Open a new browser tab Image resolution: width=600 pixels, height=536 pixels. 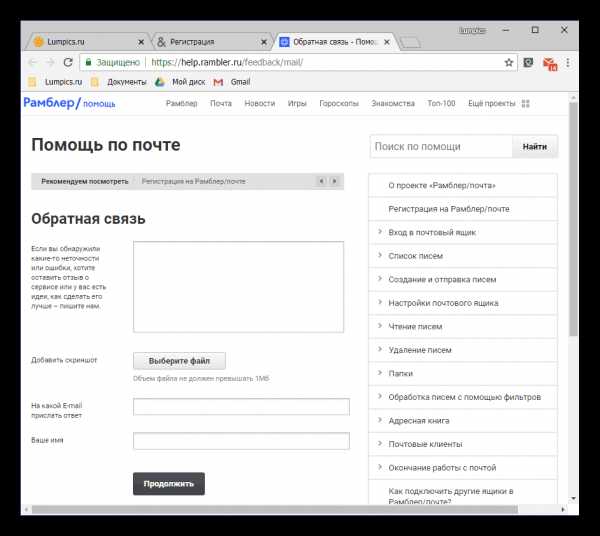coord(410,42)
